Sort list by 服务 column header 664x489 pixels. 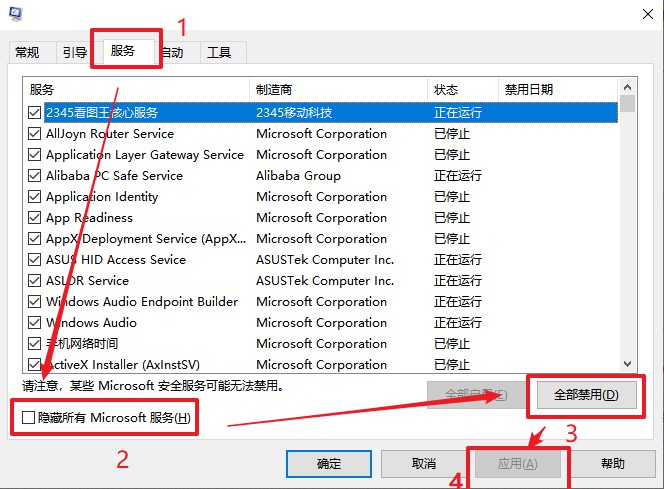[136, 89]
